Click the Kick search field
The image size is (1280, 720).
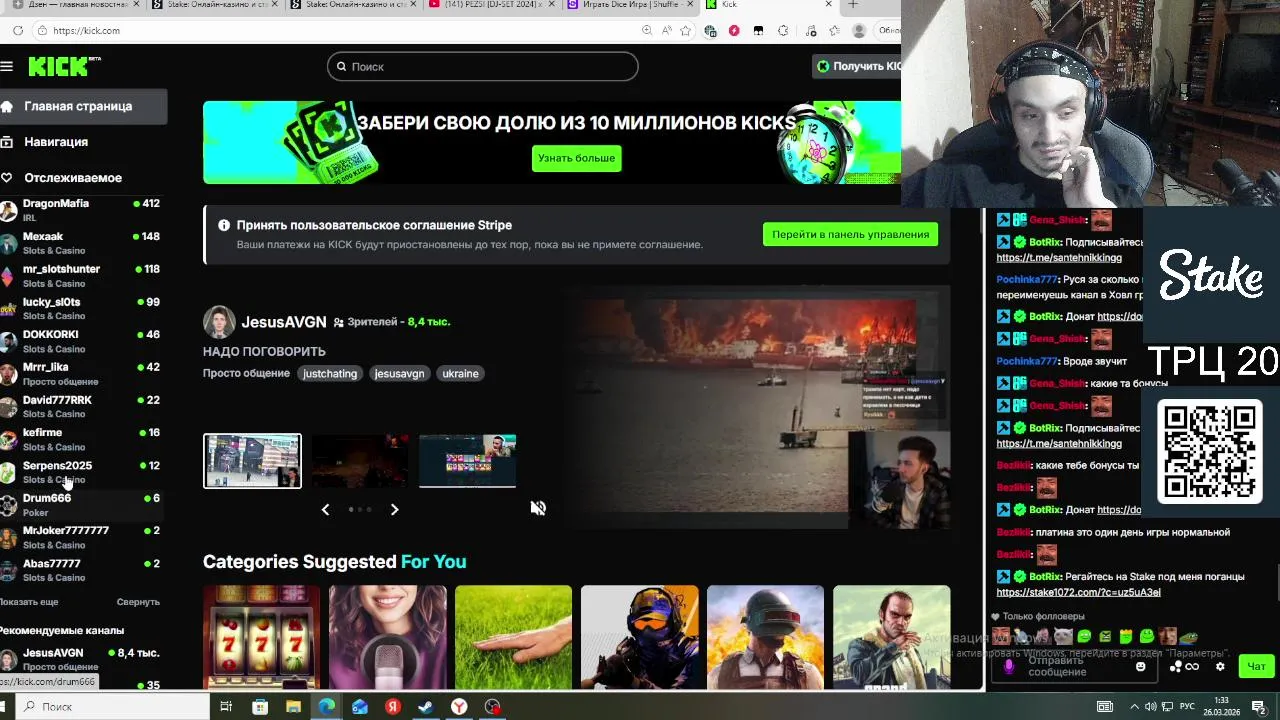coord(482,66)
